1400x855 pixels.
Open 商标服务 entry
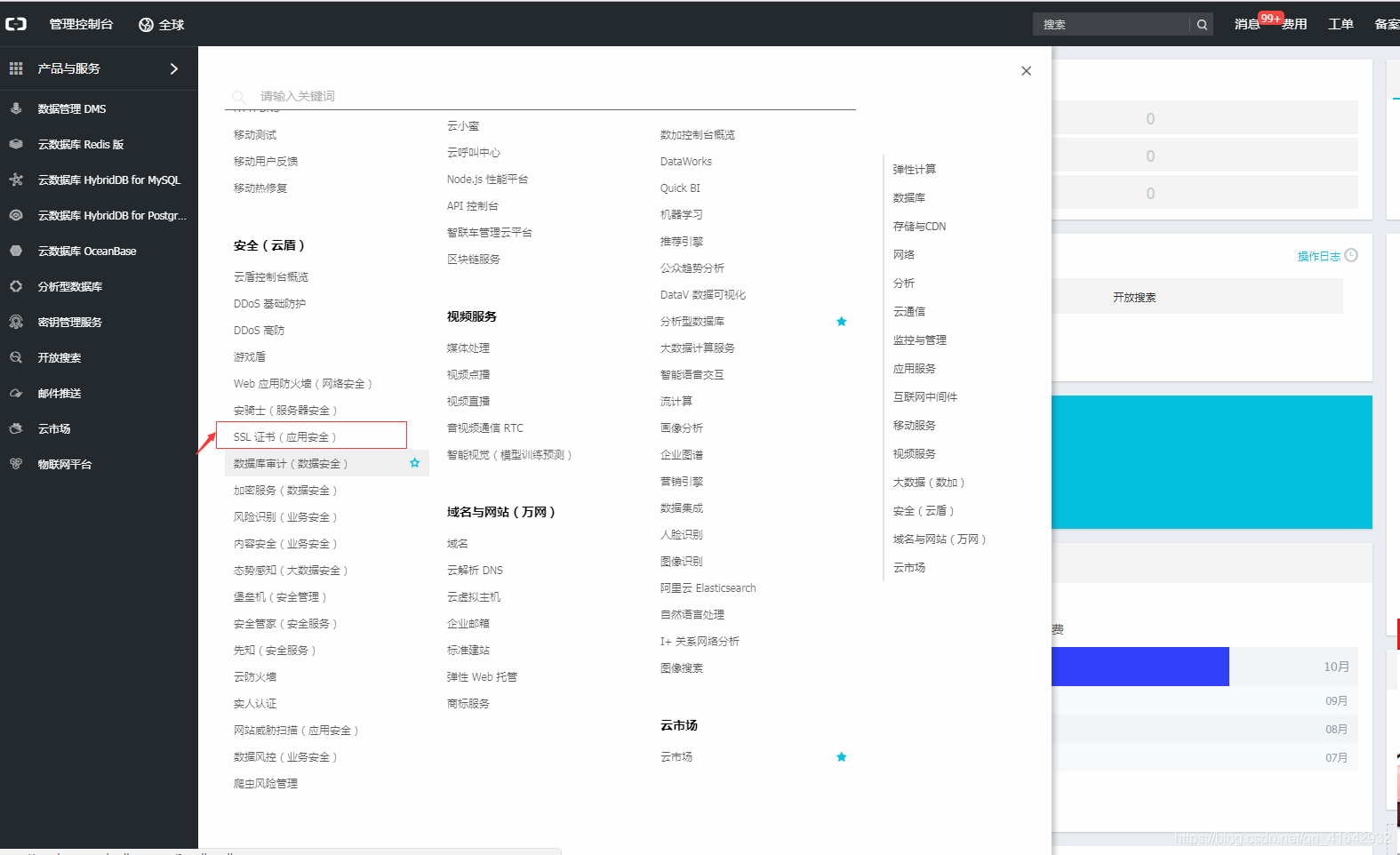[468, 703]
